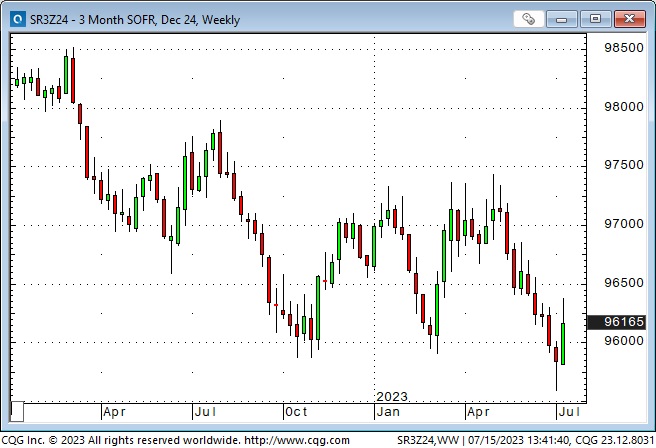
Task: Click the current price label 96165
Action: (617, 322)
